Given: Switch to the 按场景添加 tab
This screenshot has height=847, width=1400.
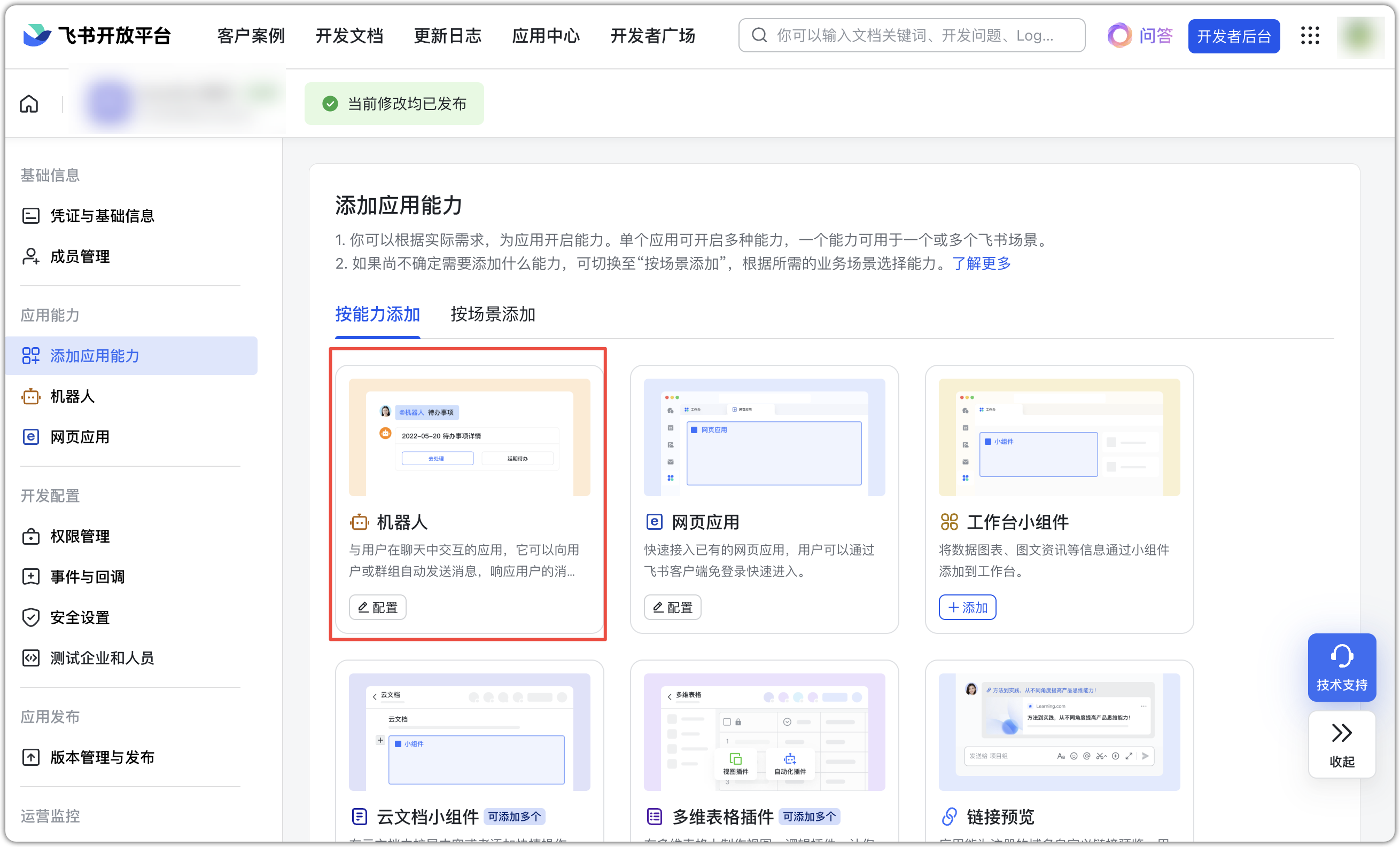Looking at the screenshot, I should (x=493, y=314).
